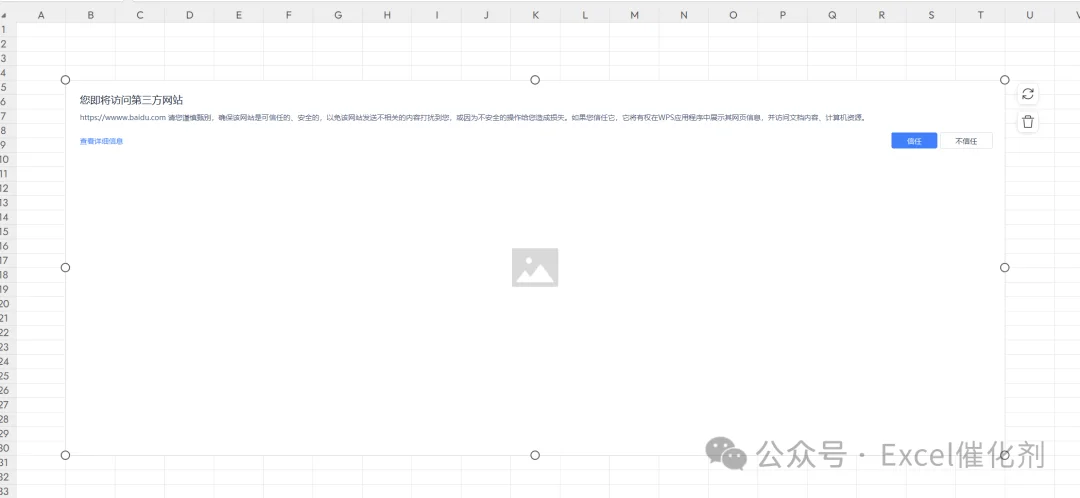Select column I header

pyautogui.click(x=437, y=15)
